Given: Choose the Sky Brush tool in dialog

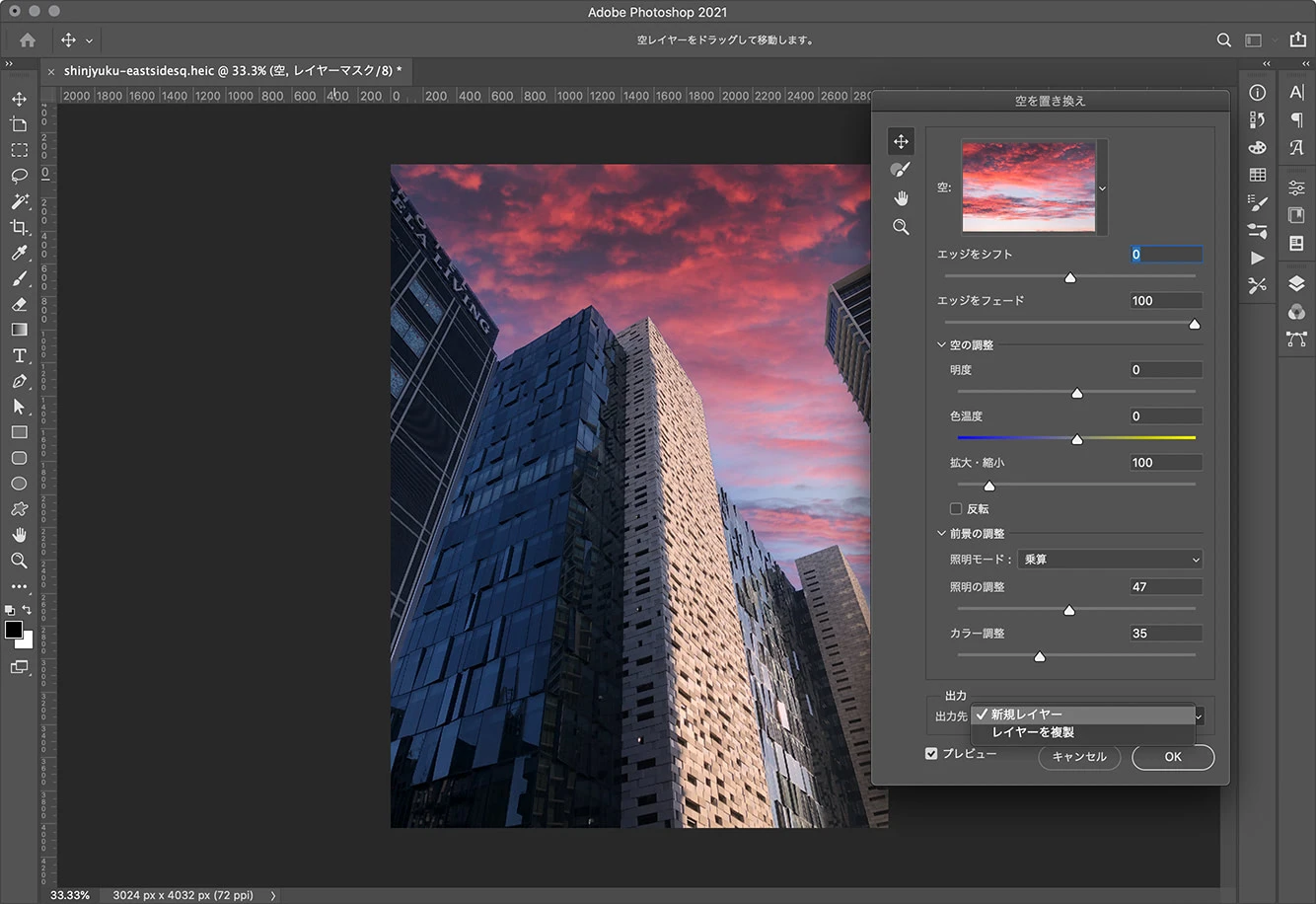Looking at the screenshot, I should tap(900, 170).
